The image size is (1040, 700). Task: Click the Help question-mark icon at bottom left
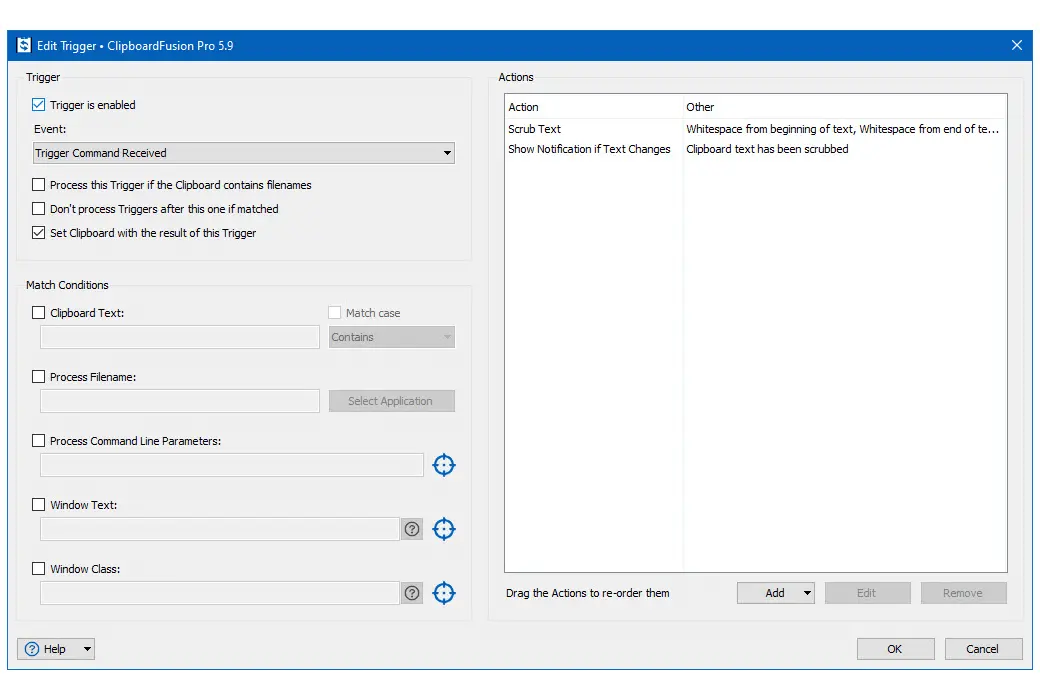(32, 649)
